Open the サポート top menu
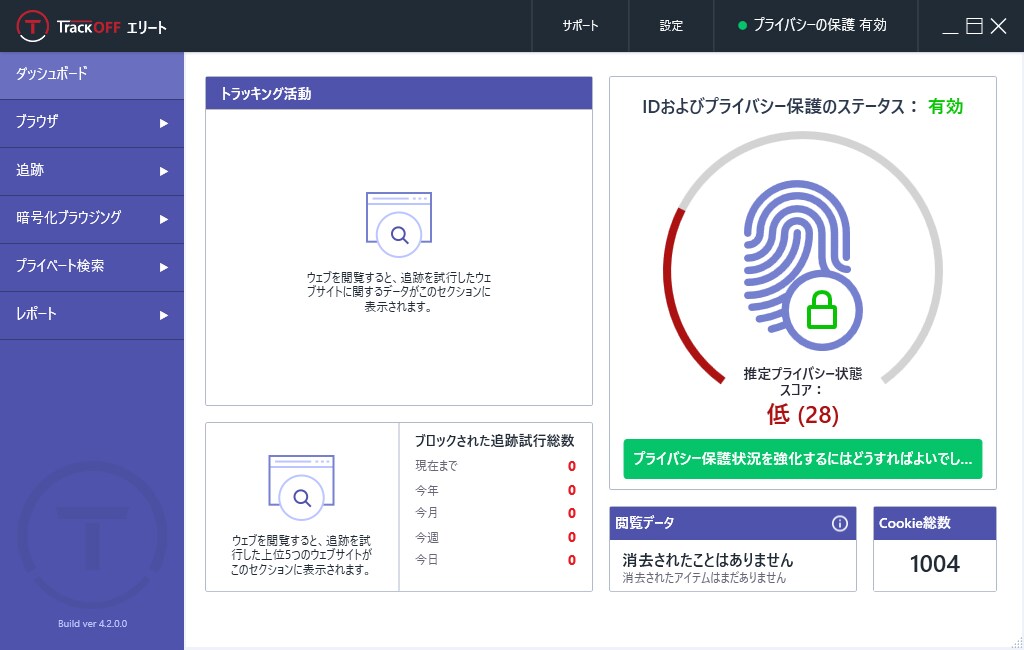This screenshot has height=650, width=1024. (x=580, y=25)
